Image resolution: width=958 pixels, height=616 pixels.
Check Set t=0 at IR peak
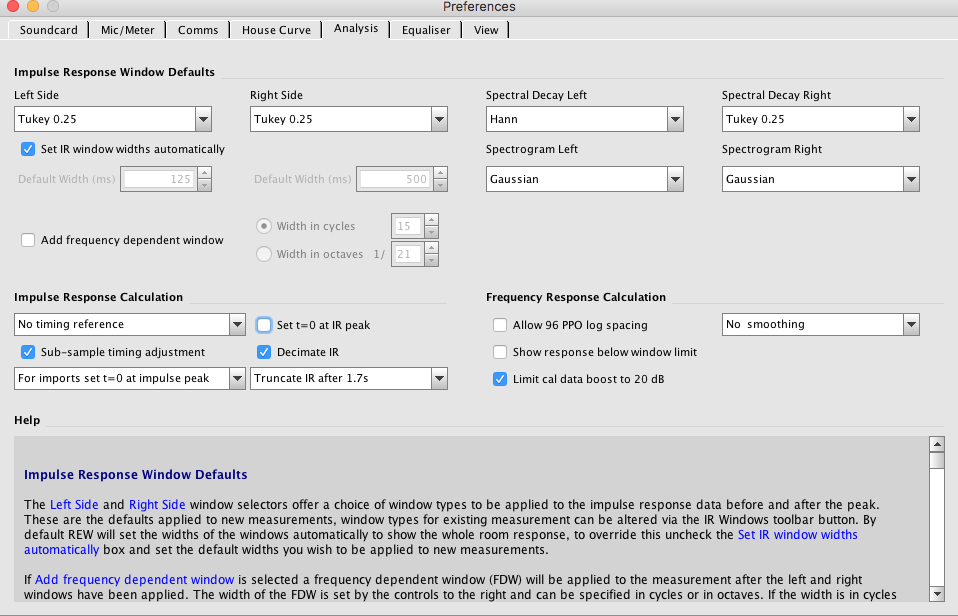tap(264, 325)
